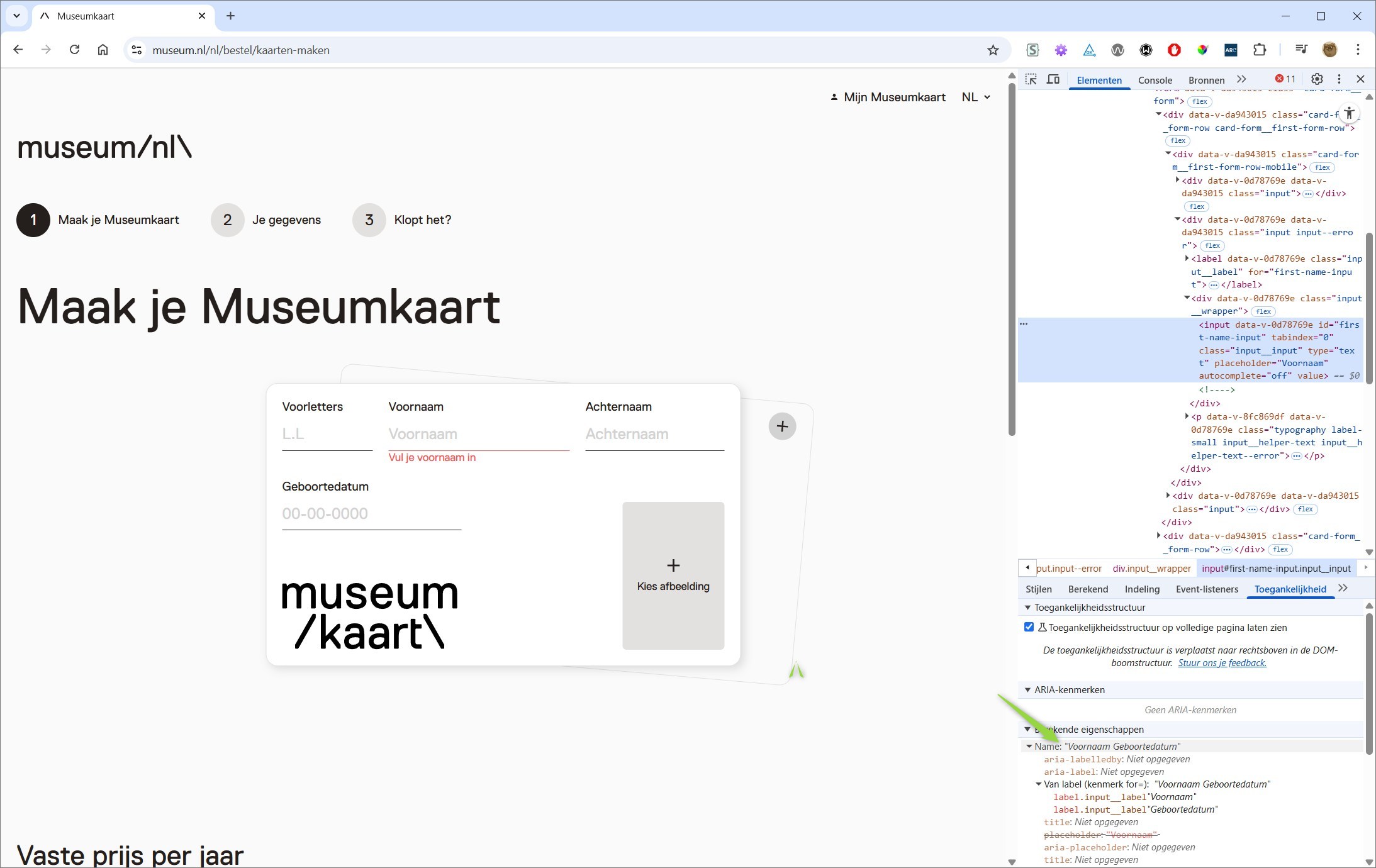Click the Kies afbeelding upload button
The width and height of the screenshot is (1376, 868).
(x=673, y=575)
